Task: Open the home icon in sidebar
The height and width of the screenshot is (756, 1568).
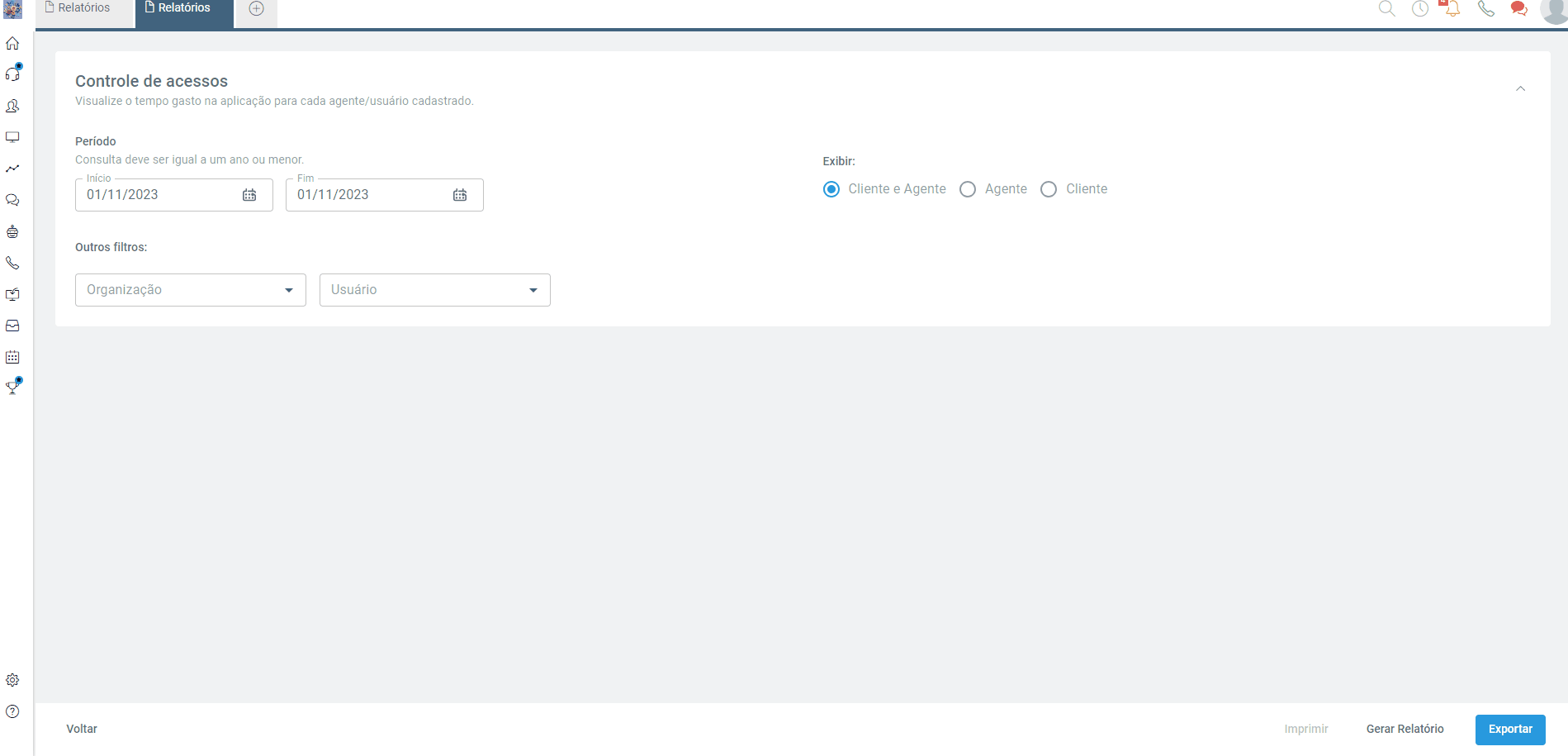Action: tap(12, 43)
